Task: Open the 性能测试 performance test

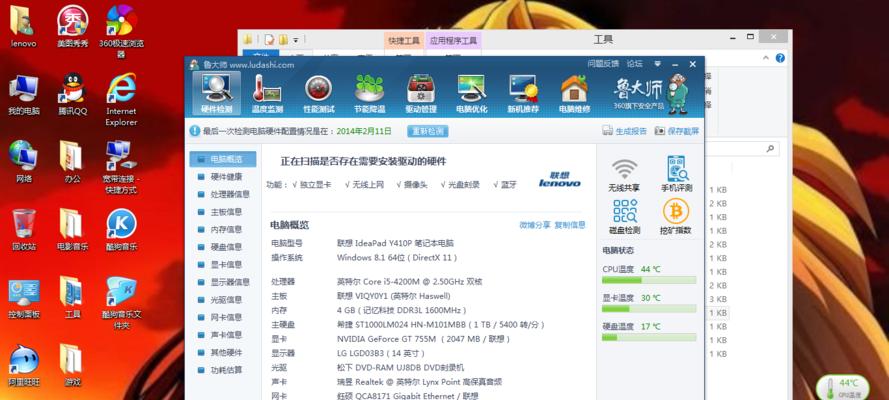Action: 318,93
